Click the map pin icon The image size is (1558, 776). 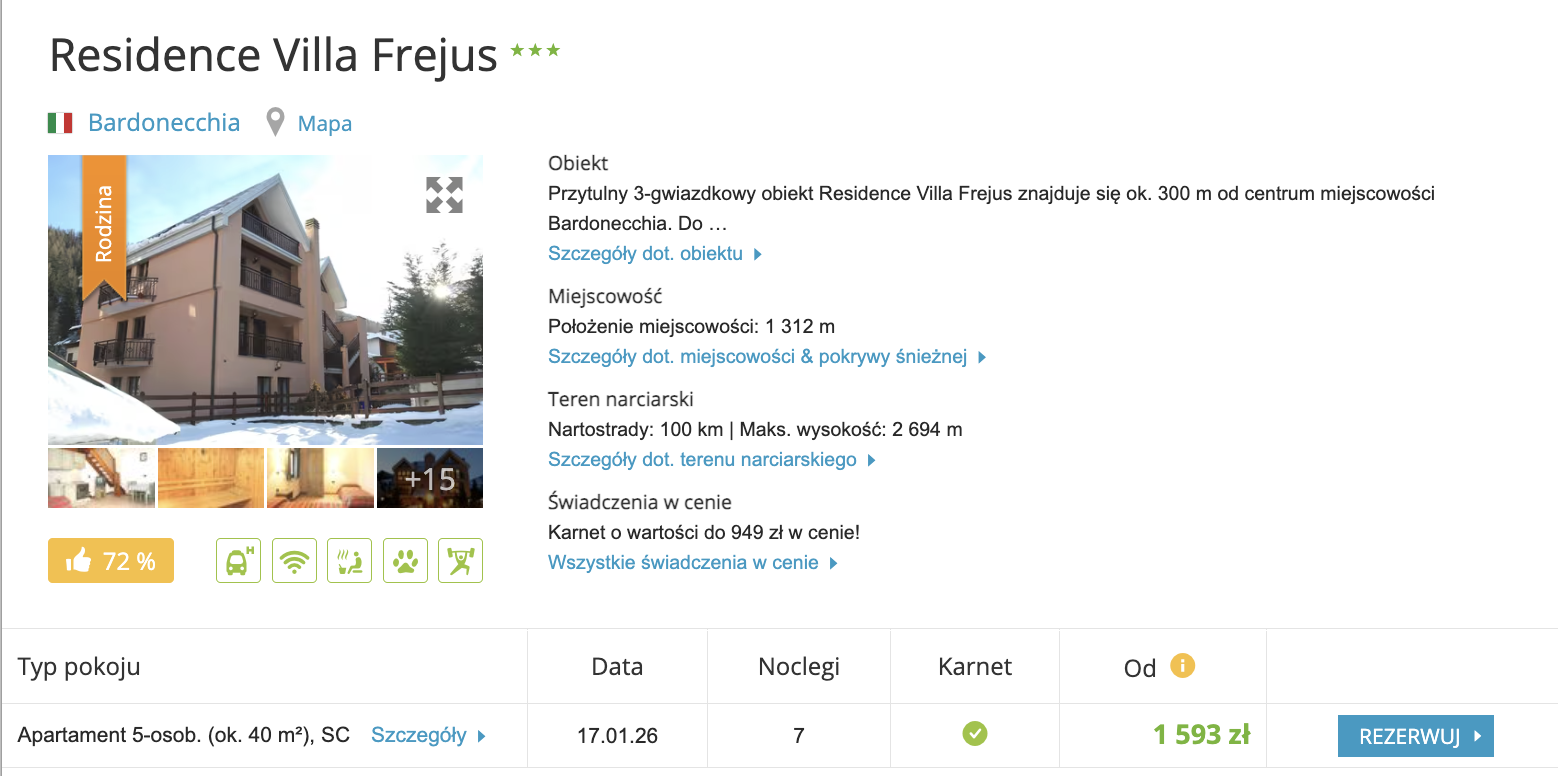pyautogui.click(x=275, y=123)
